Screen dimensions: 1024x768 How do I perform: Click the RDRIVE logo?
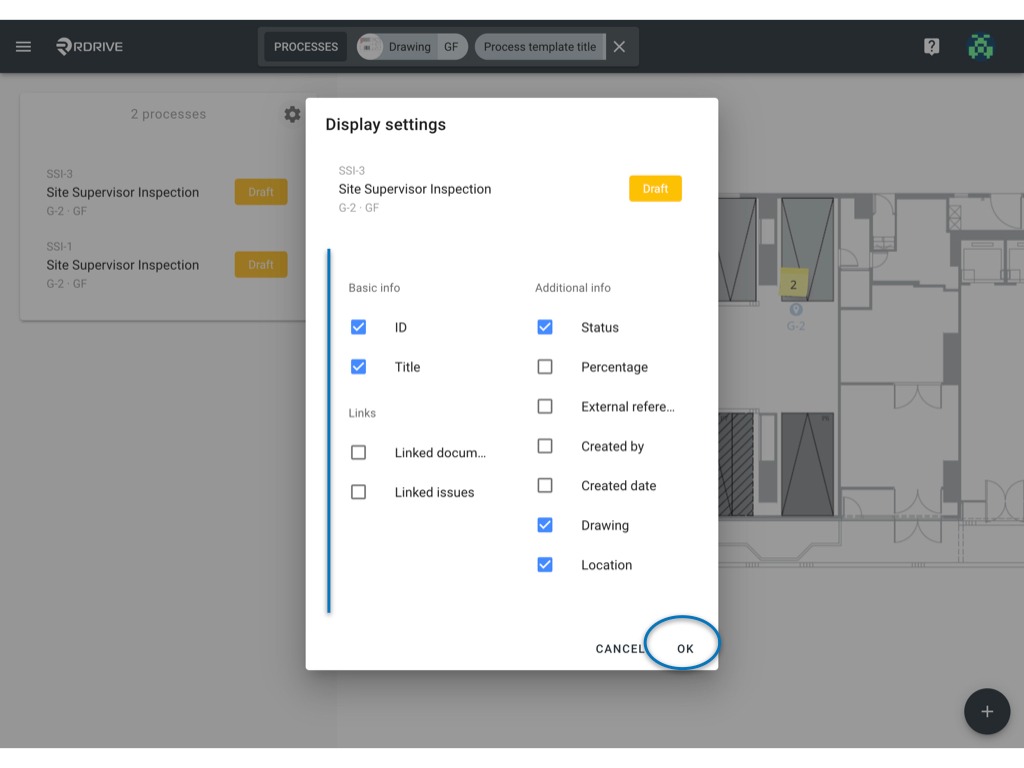click(x=89, y=46)
